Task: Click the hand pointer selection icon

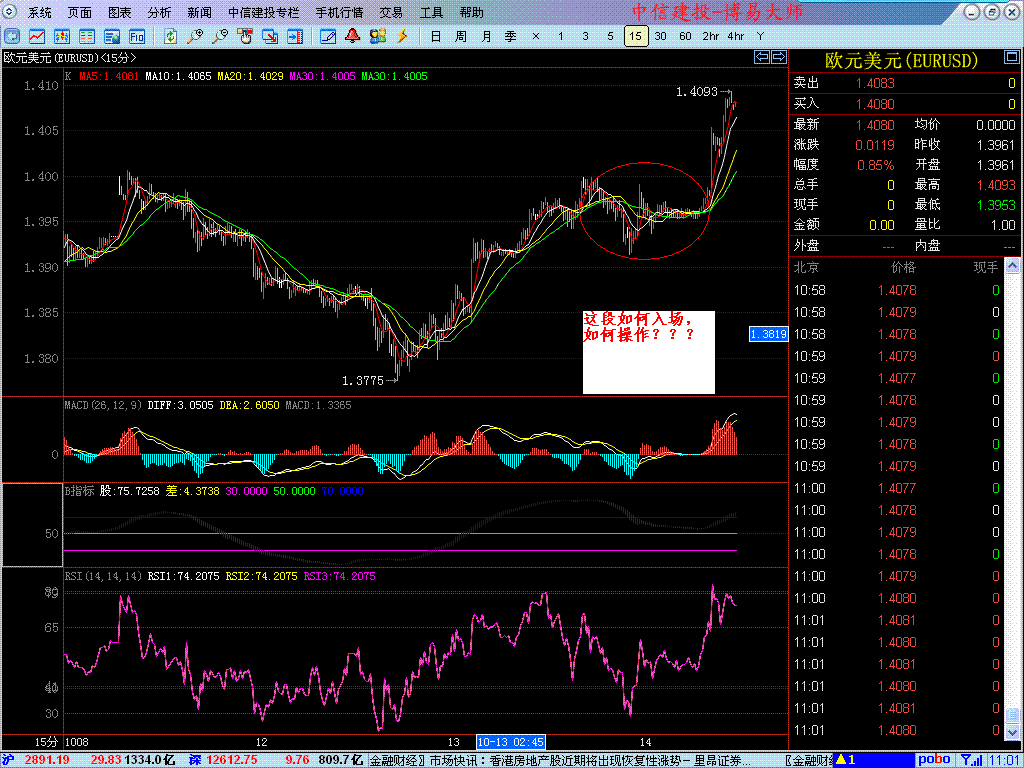Action: 245,37
